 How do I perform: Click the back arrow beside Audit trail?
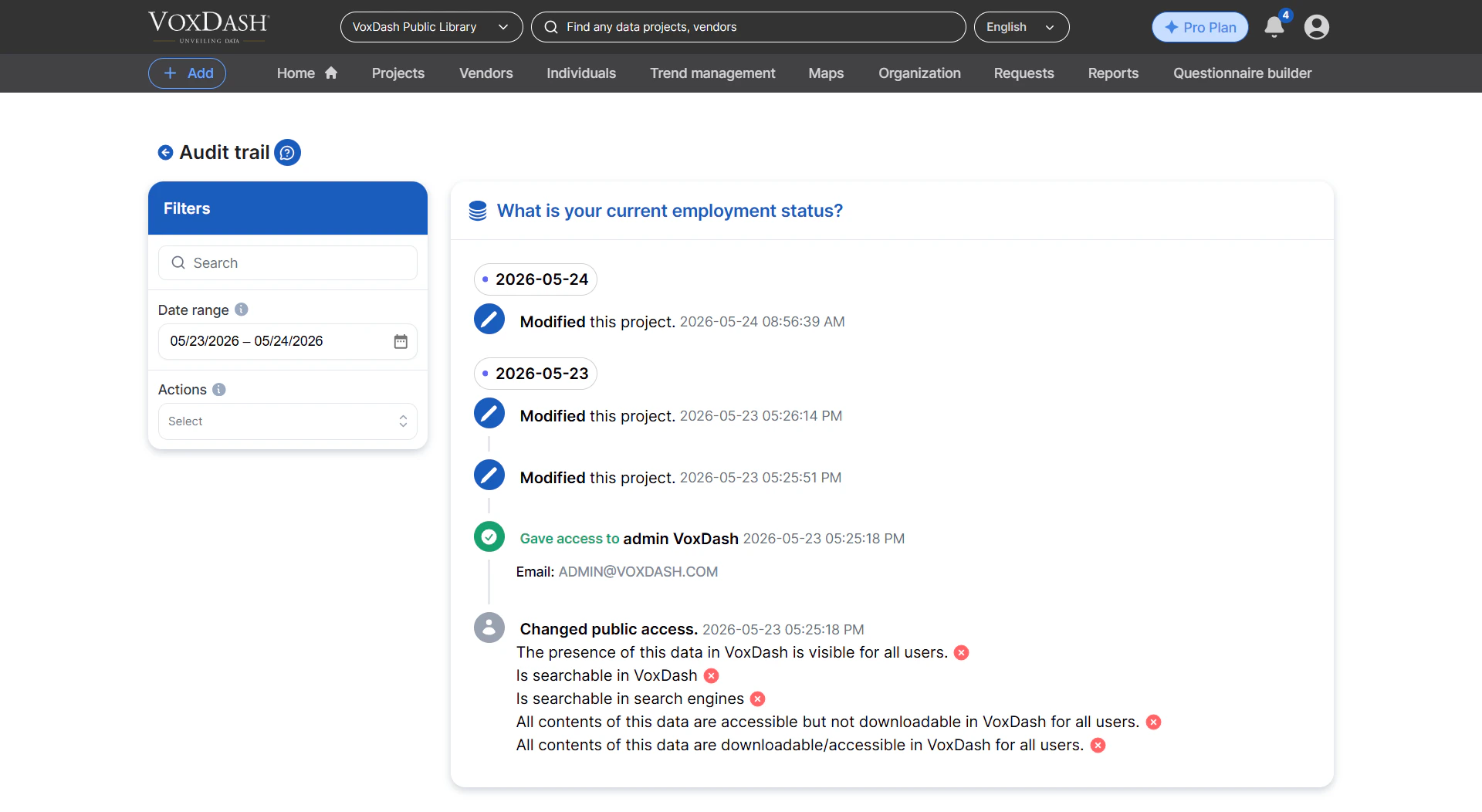[165, 153]
